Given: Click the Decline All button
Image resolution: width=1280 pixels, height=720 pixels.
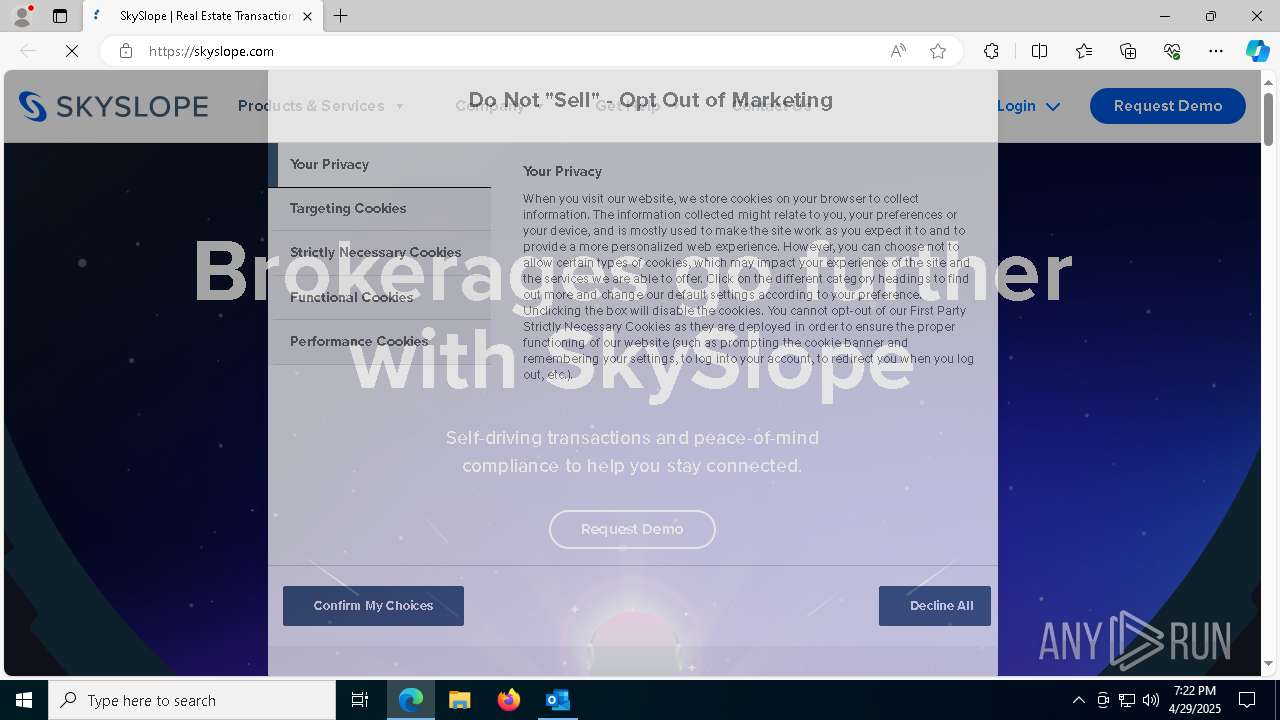Looking at the screenshot, I should tap(935, 606).
